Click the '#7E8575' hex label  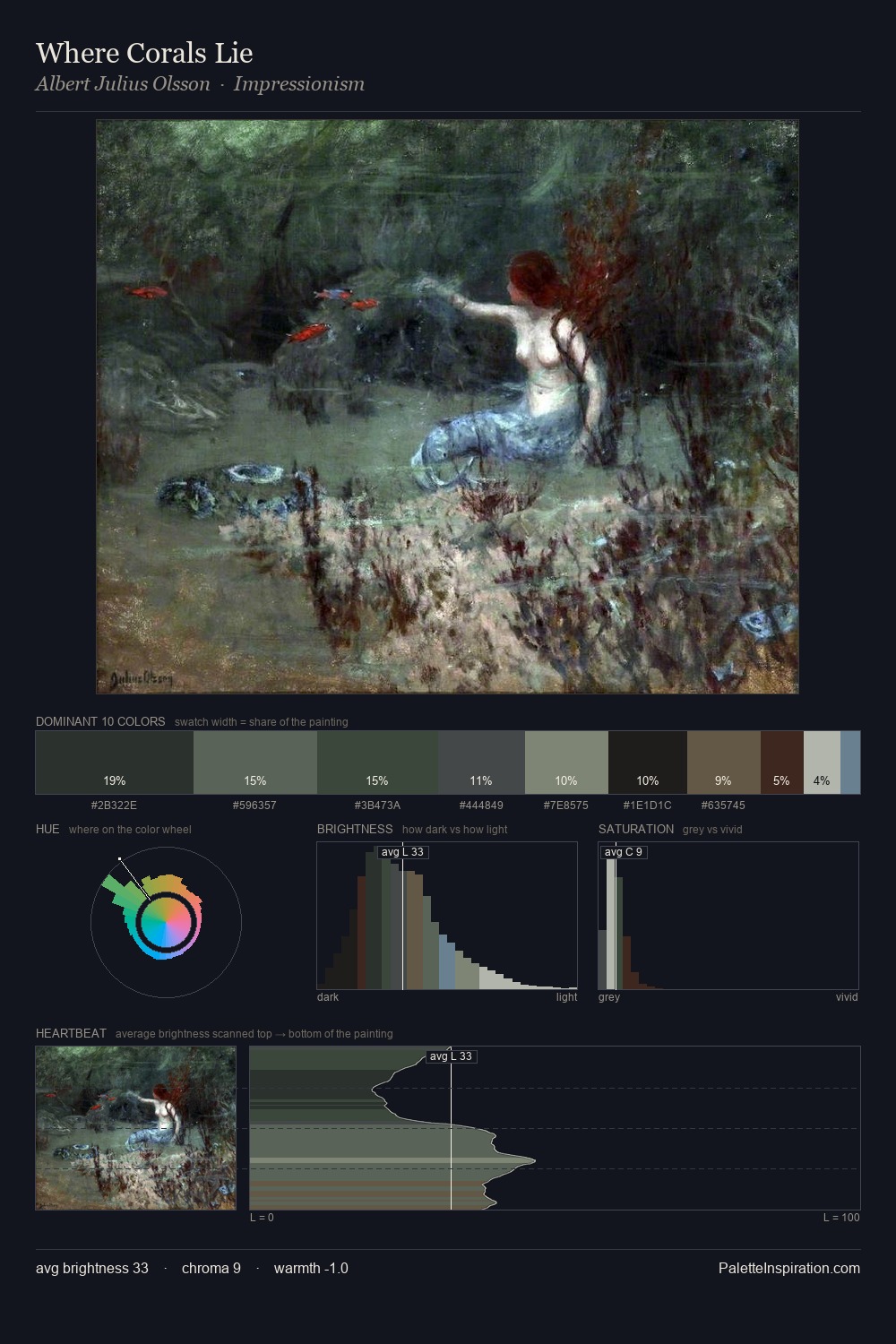tap(566, 805)
